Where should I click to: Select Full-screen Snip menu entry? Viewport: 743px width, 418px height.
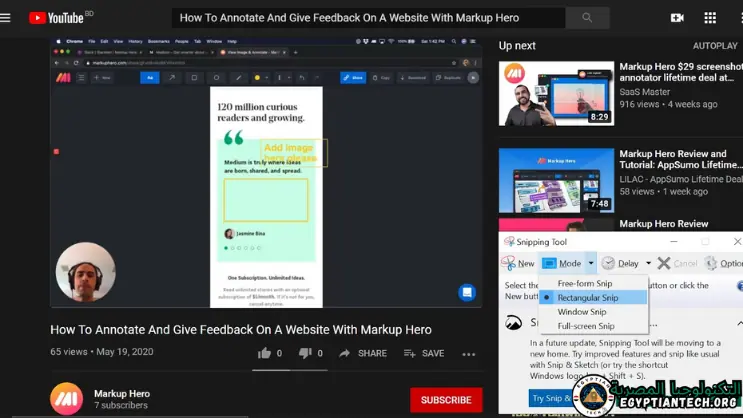coord(586,326)
